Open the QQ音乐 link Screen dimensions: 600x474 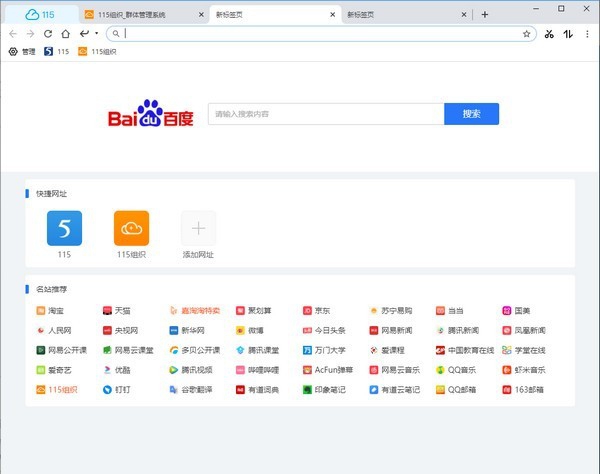click(x=456, y=370)
